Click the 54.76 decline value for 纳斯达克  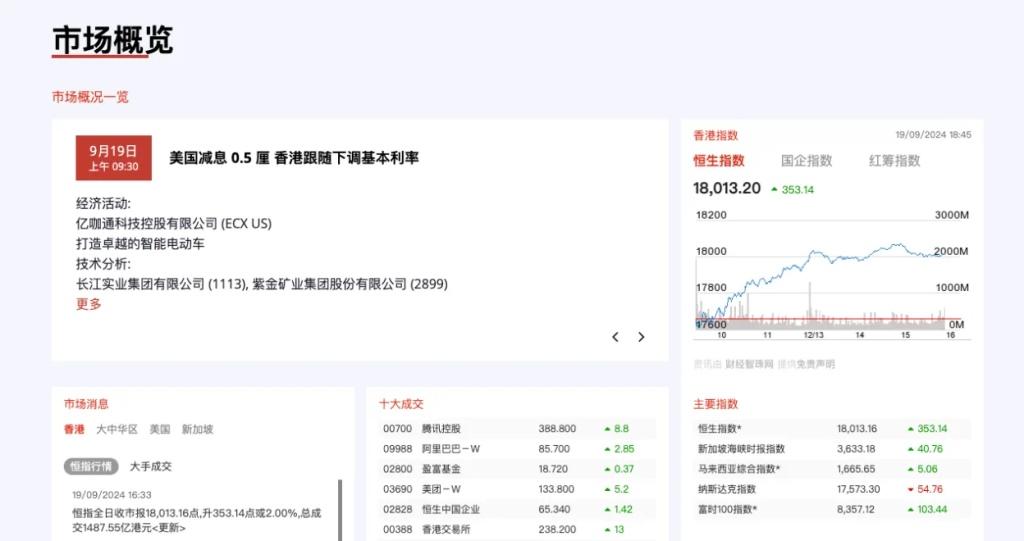930,489
